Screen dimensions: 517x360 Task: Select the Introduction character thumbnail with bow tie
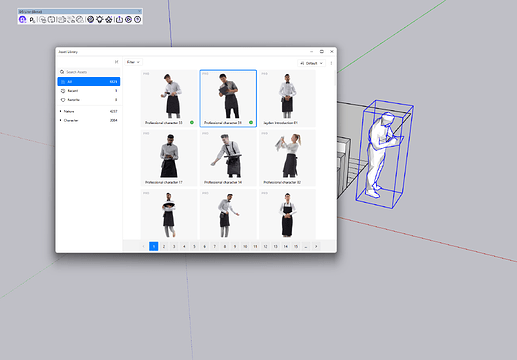click(287, 98)
